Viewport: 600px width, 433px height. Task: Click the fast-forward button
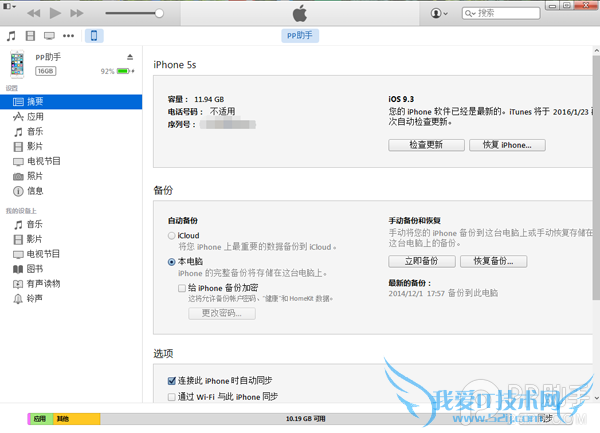coord(77,13)
